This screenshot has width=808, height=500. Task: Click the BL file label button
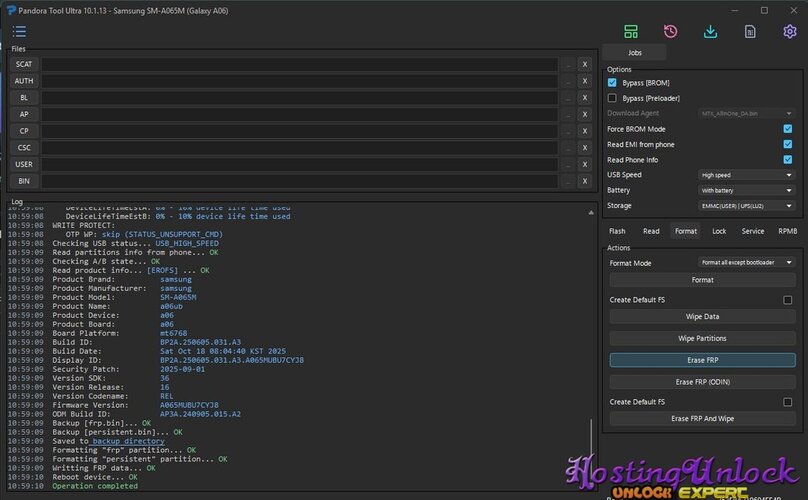click(24, 98)
